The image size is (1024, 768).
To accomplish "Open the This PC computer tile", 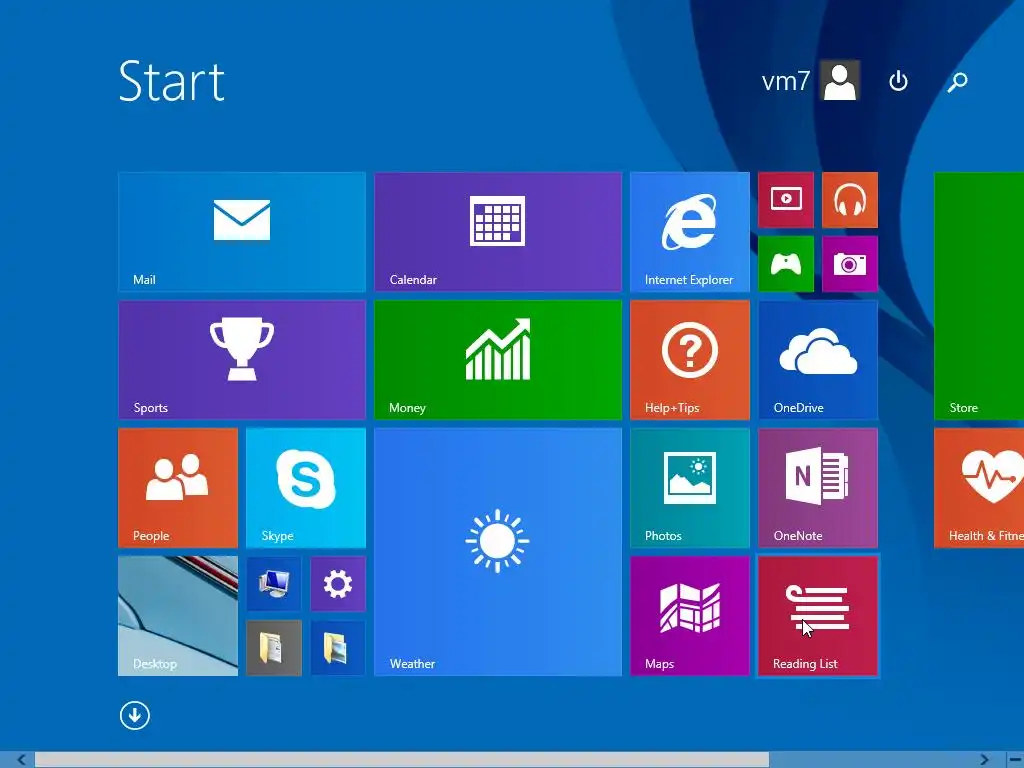I will [x=274, y=584].
